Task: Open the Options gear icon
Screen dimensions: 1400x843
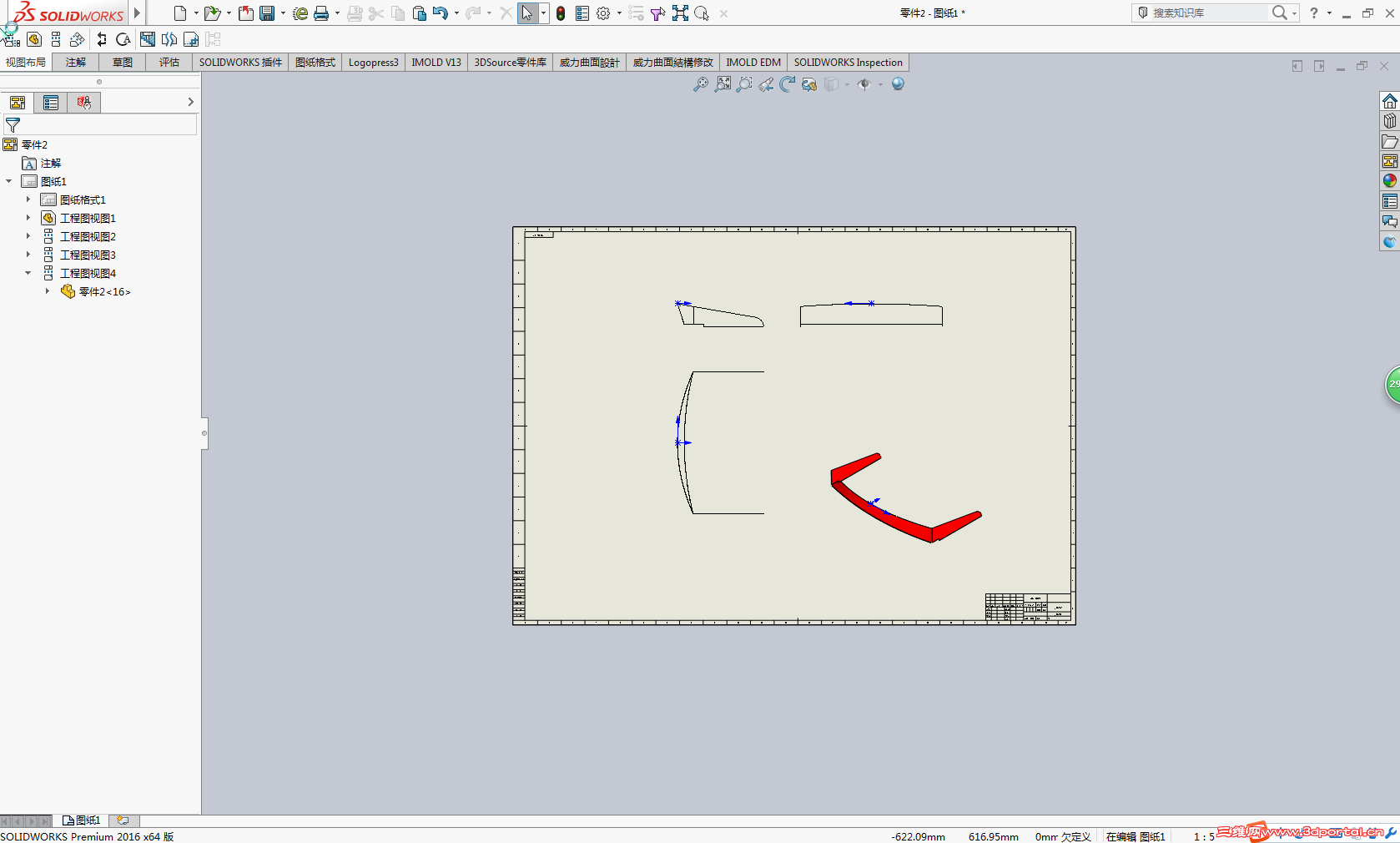Action: click(603, 13)
